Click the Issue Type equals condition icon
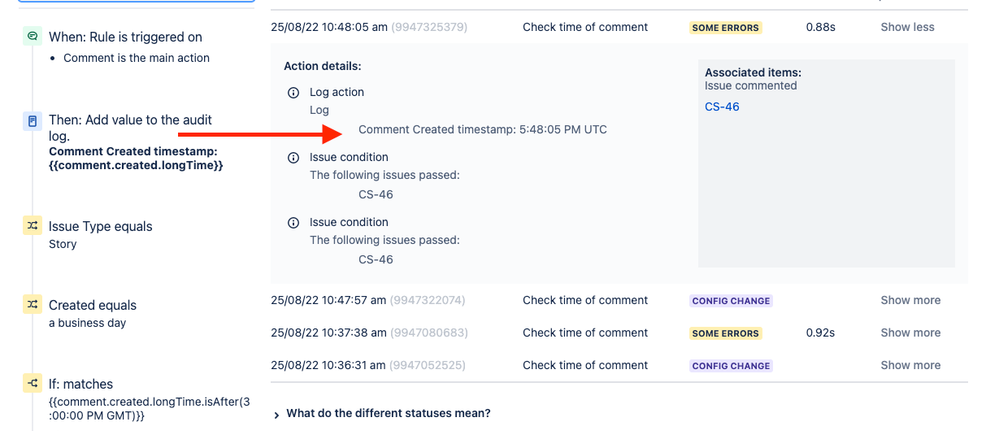 pos(32,226)
